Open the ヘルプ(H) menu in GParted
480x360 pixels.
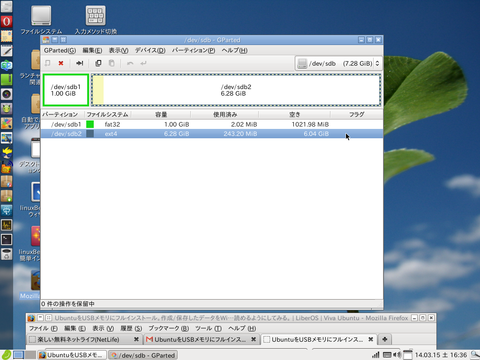pos(234,50)
